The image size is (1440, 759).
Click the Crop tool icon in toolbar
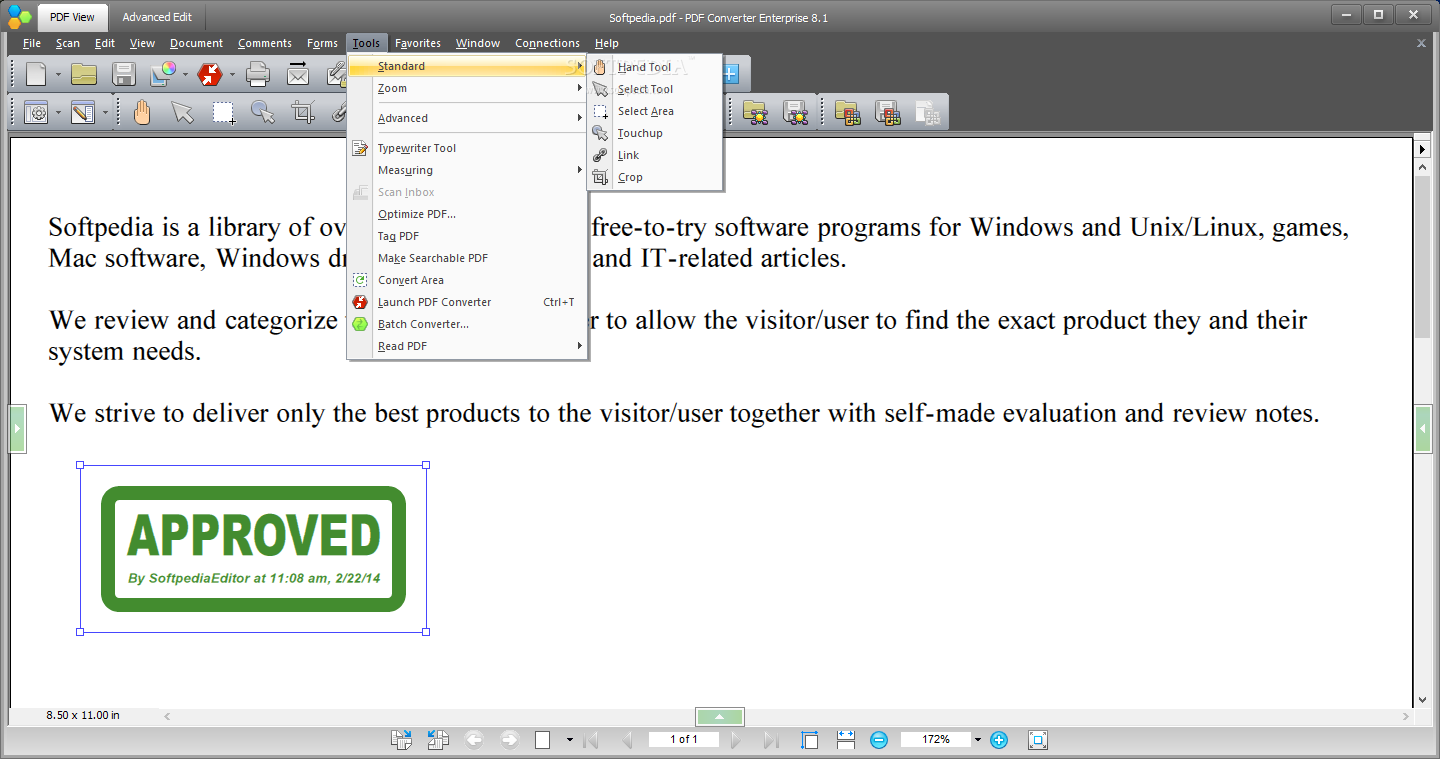303,112
